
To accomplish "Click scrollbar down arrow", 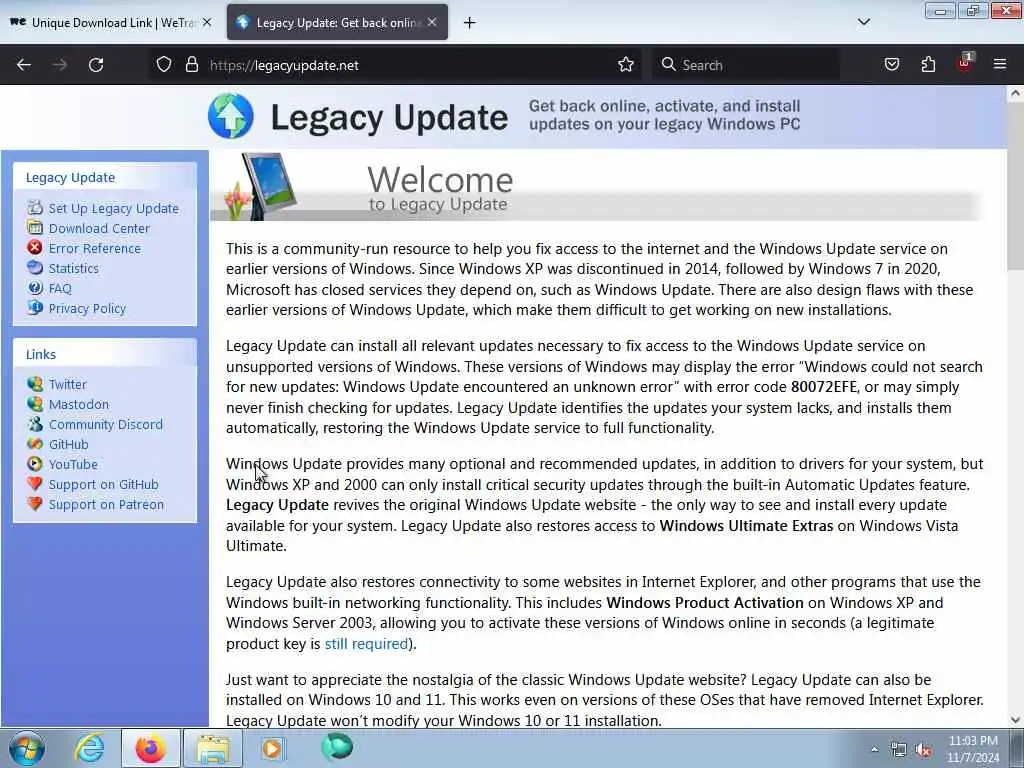I will (x=1015, y=720).
